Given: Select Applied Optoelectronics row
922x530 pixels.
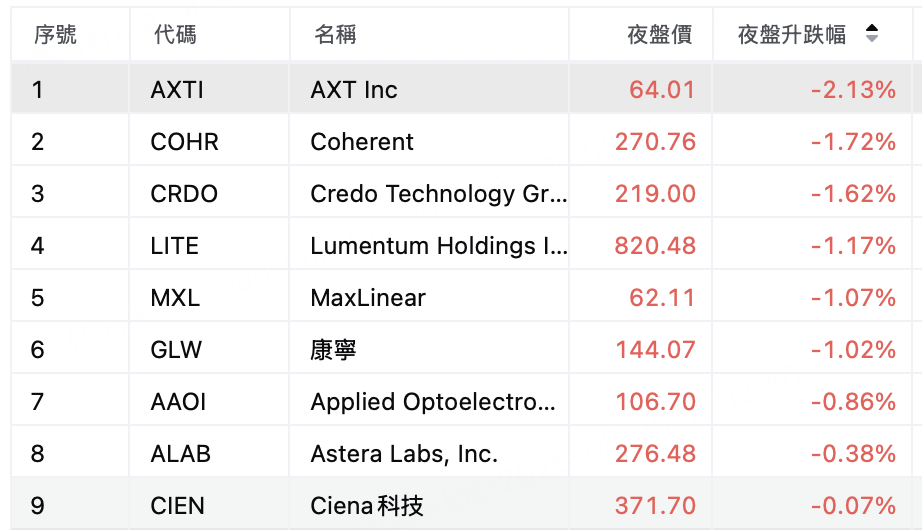Looking at the screenshot, I should tap(461, 402).
